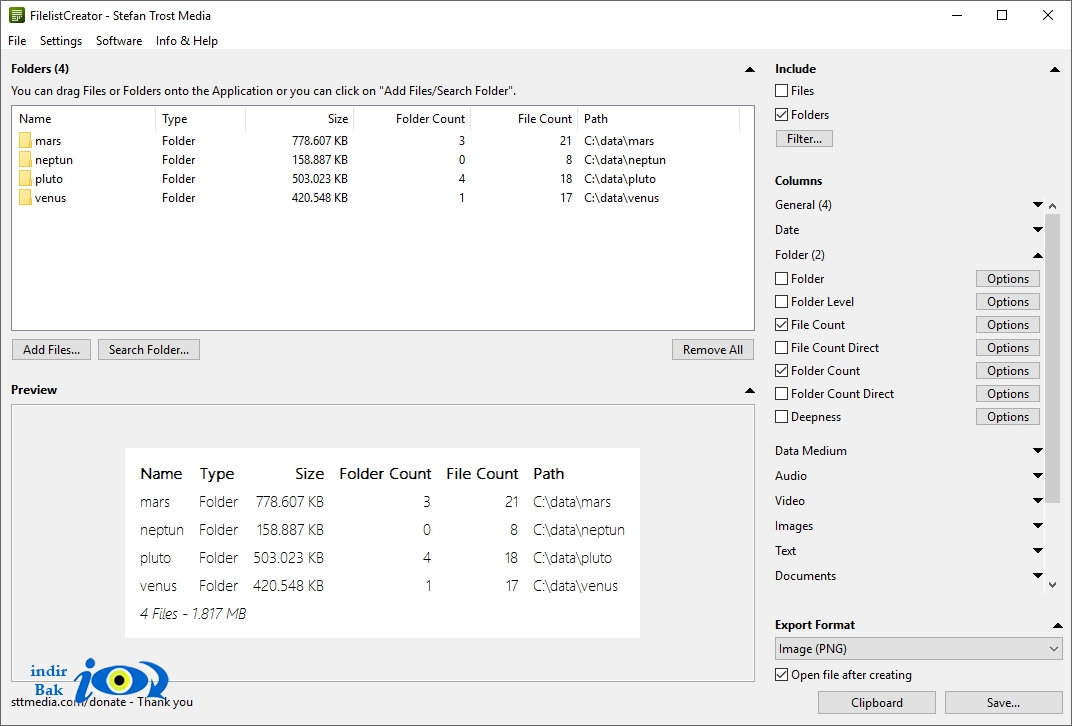This screenshot has height=726, width=1072.
Task: Expand the Video columns group
Action: [x=1038, y=500]
